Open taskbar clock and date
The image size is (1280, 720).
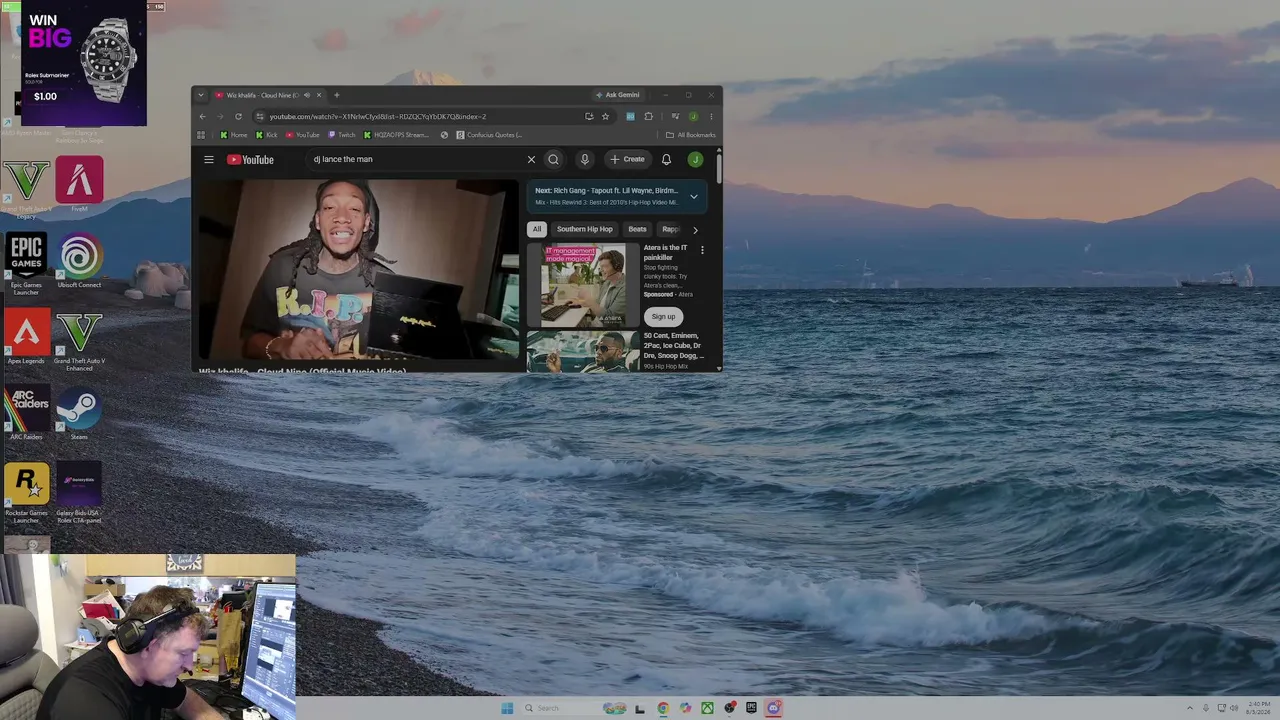(1259, 708)
